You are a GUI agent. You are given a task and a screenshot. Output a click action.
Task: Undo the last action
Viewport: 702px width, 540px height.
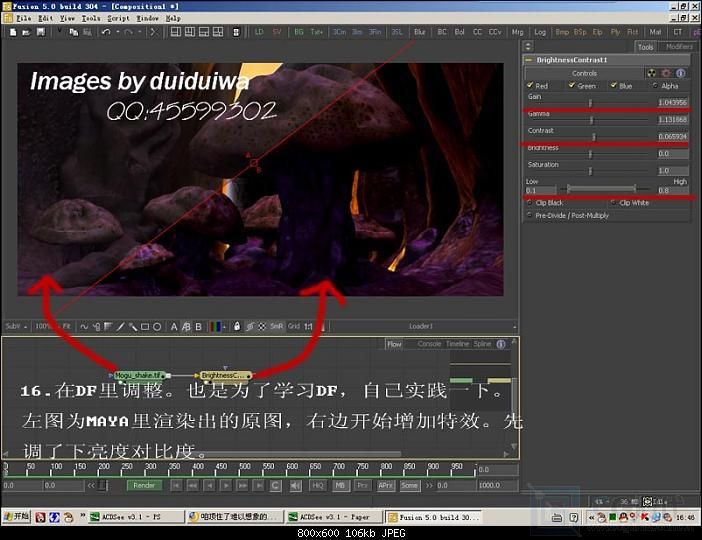coord(106,32)
